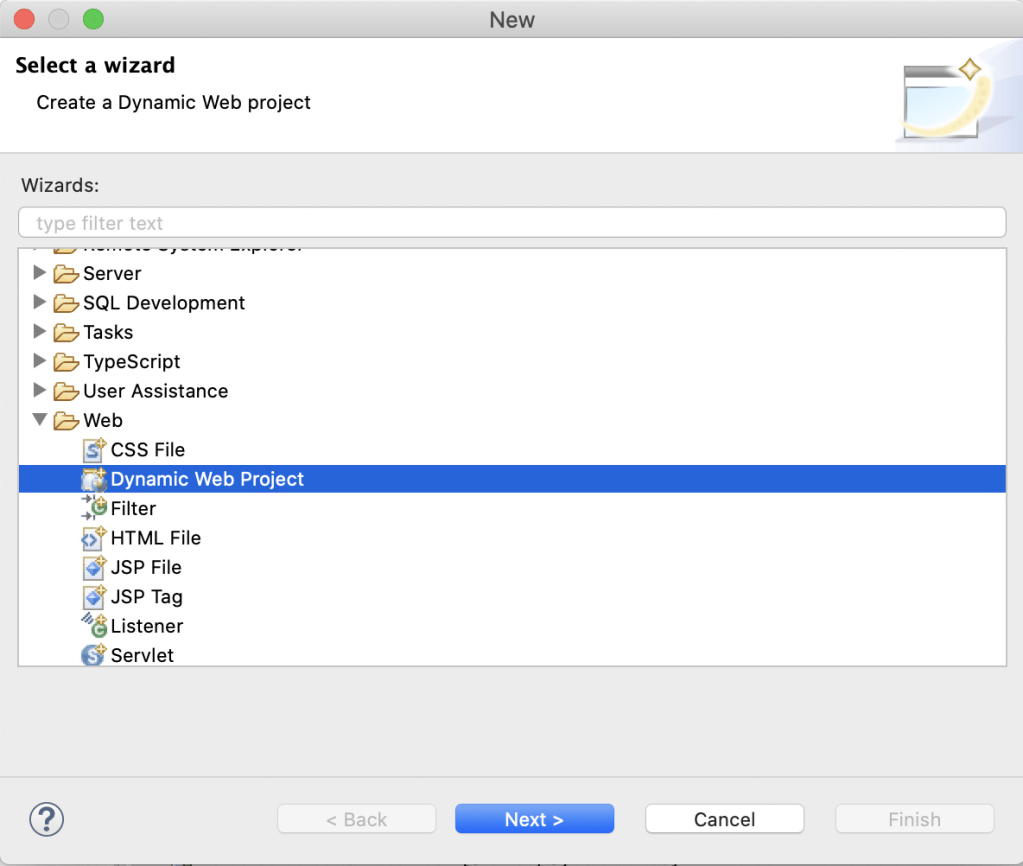Click the type filter text field
1023x866 pixels.
coord(512,223)
